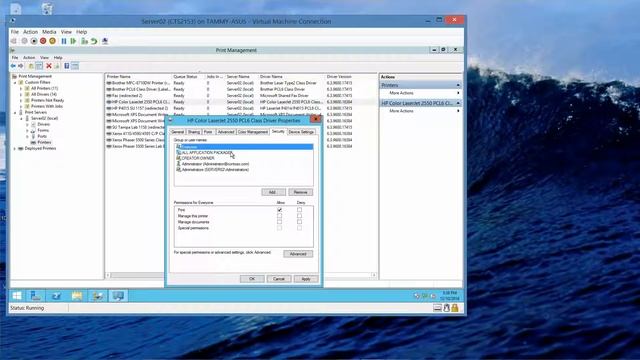The image size is (640, 360).
Task: Check Allow for Manage this printer
Action: pos(280,216)
